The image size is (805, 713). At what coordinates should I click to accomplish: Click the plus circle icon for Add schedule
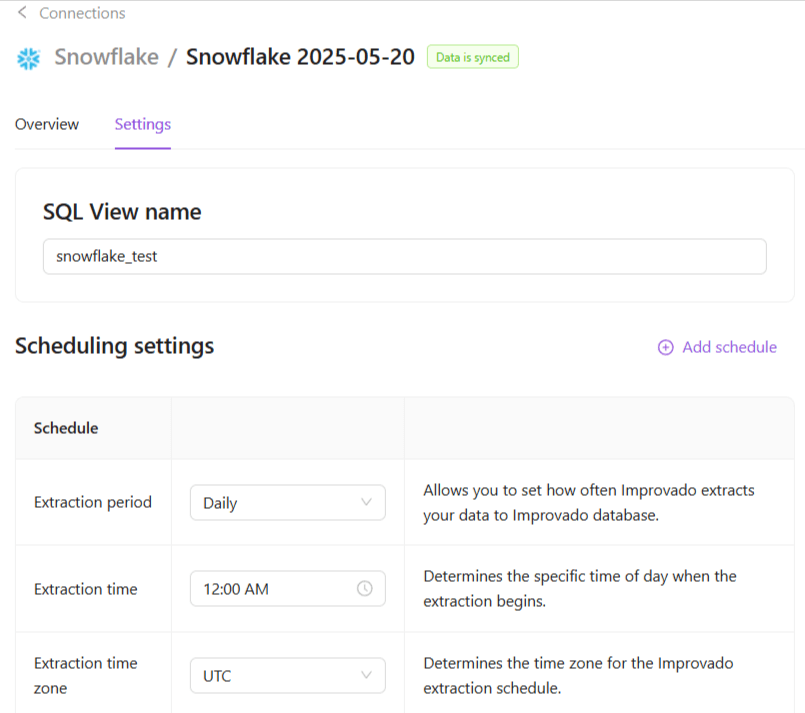(665, 347)
